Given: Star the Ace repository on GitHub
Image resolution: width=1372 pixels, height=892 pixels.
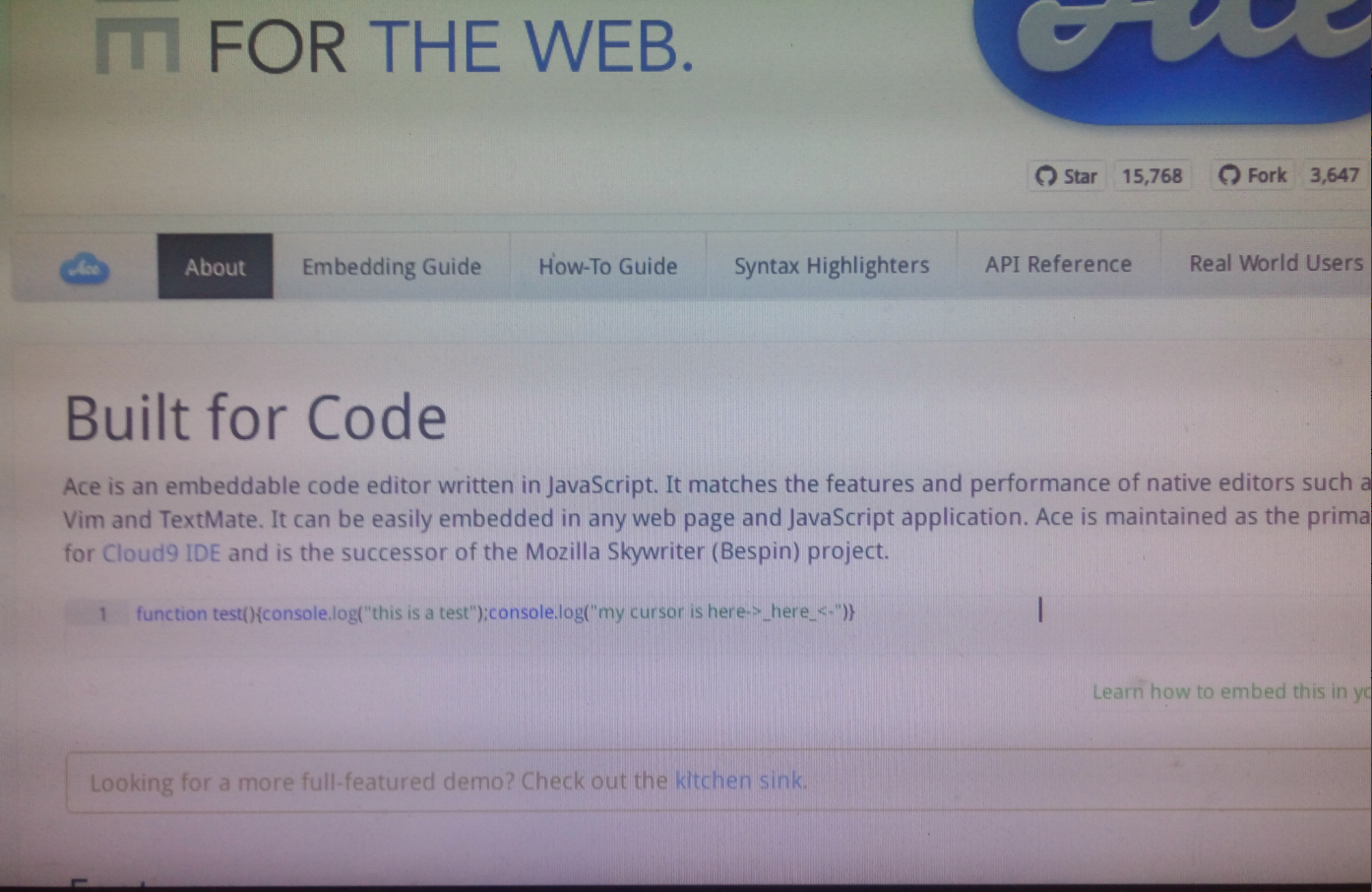Looking at the screenshot, I should pyautogui.click(x=1066, y=176).
